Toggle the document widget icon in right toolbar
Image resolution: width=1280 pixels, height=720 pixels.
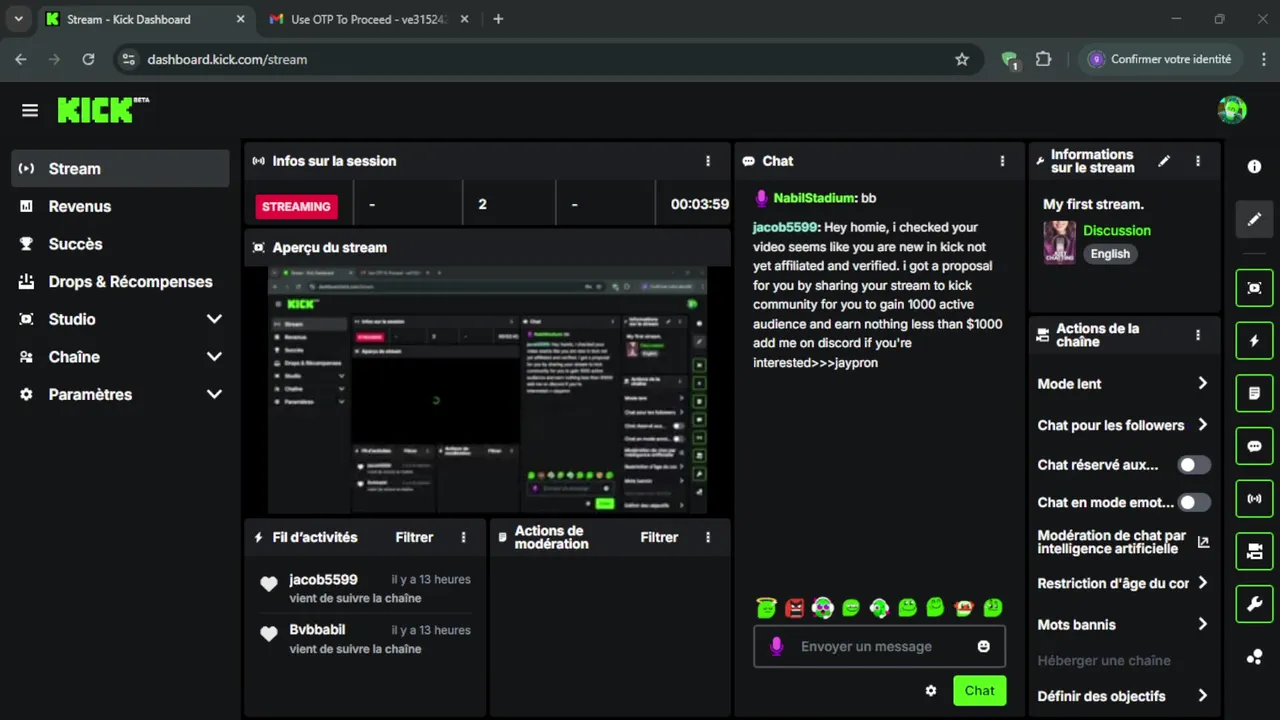click(1255, 393)
